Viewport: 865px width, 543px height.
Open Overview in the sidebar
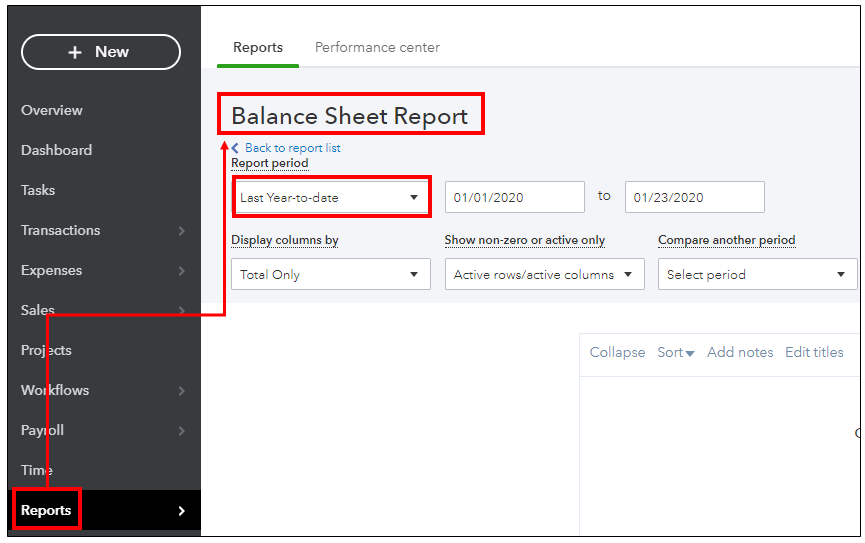(x=52, y=110)
